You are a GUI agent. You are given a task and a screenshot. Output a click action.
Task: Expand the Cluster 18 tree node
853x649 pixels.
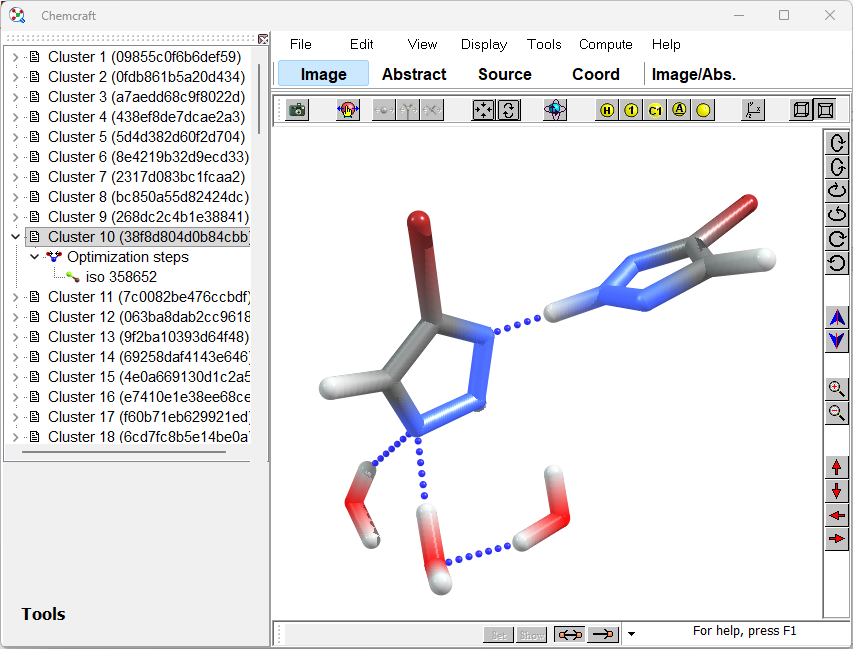point(16,437)
